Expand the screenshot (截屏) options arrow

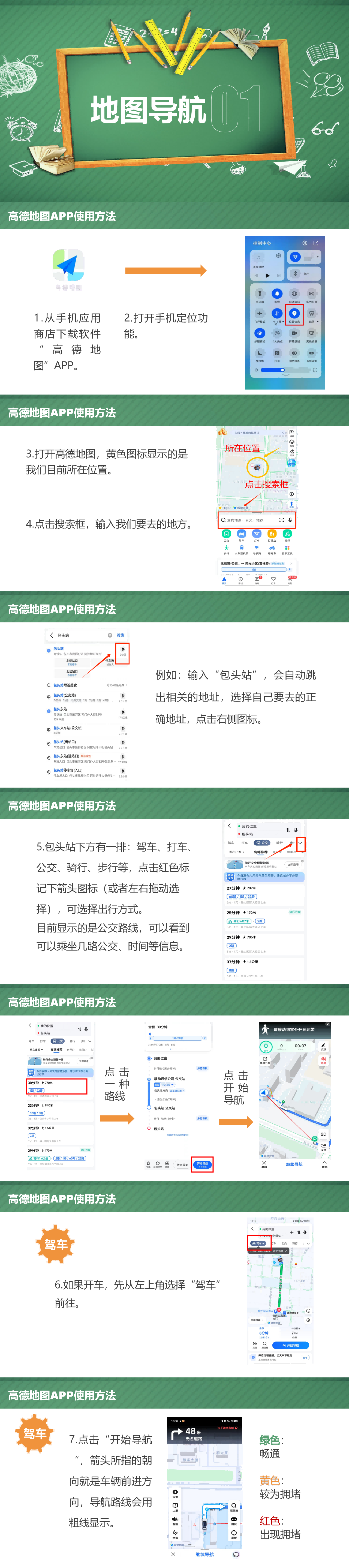(318, 321)
